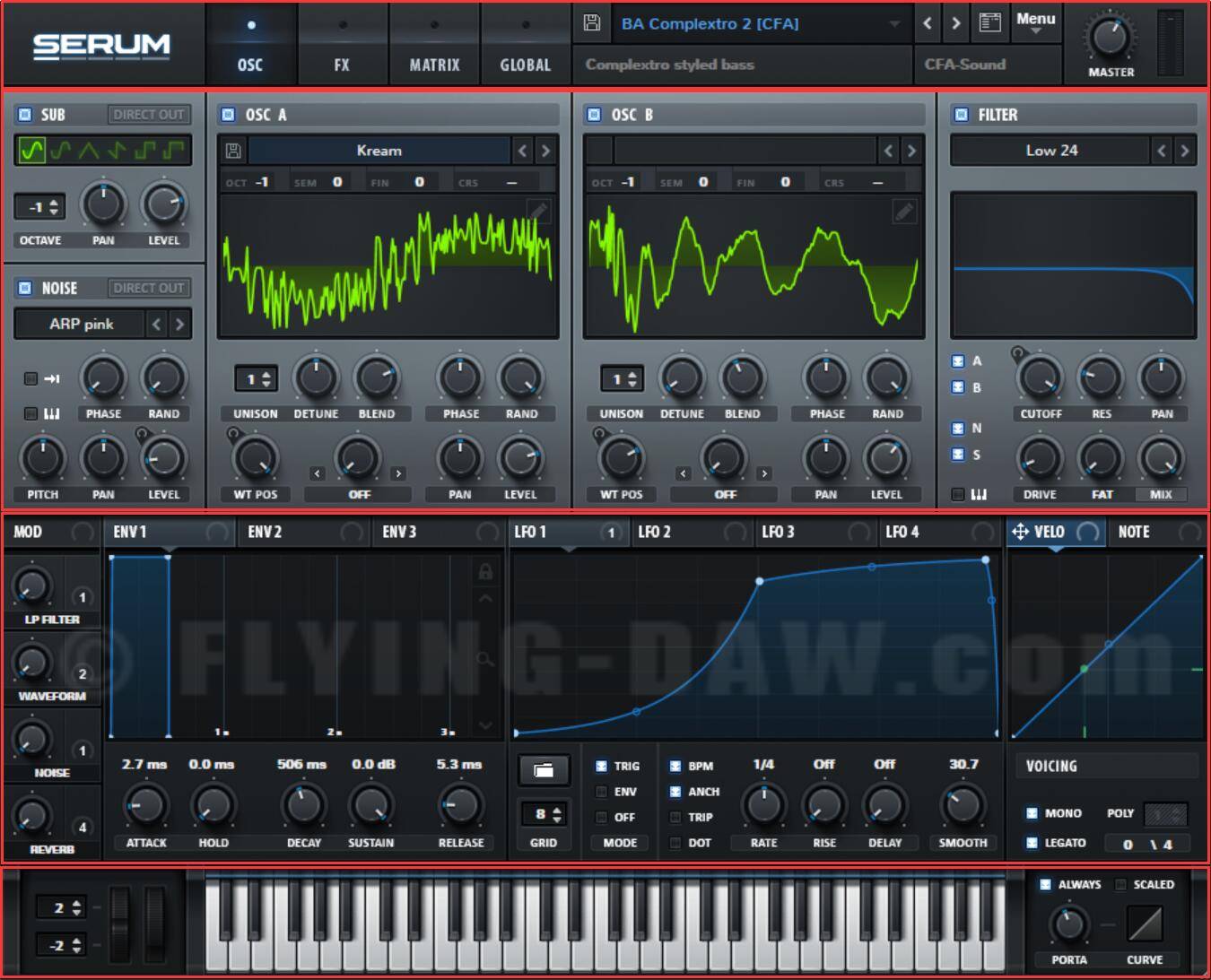Toggle the FILTER enable switch
This screenshot has width=1211, height=980.
coord(962,115)
